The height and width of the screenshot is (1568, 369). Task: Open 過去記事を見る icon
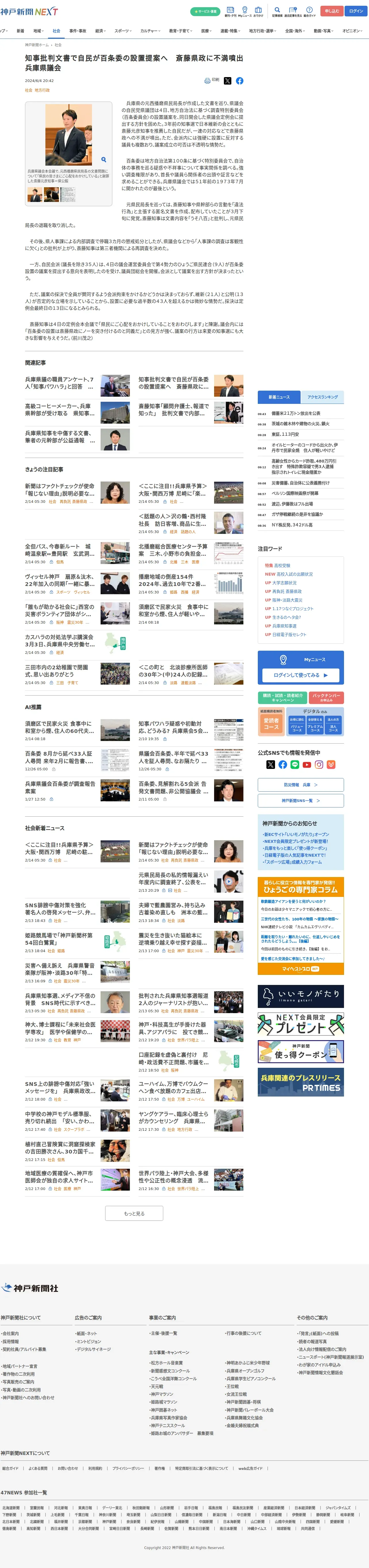point(293,11)
